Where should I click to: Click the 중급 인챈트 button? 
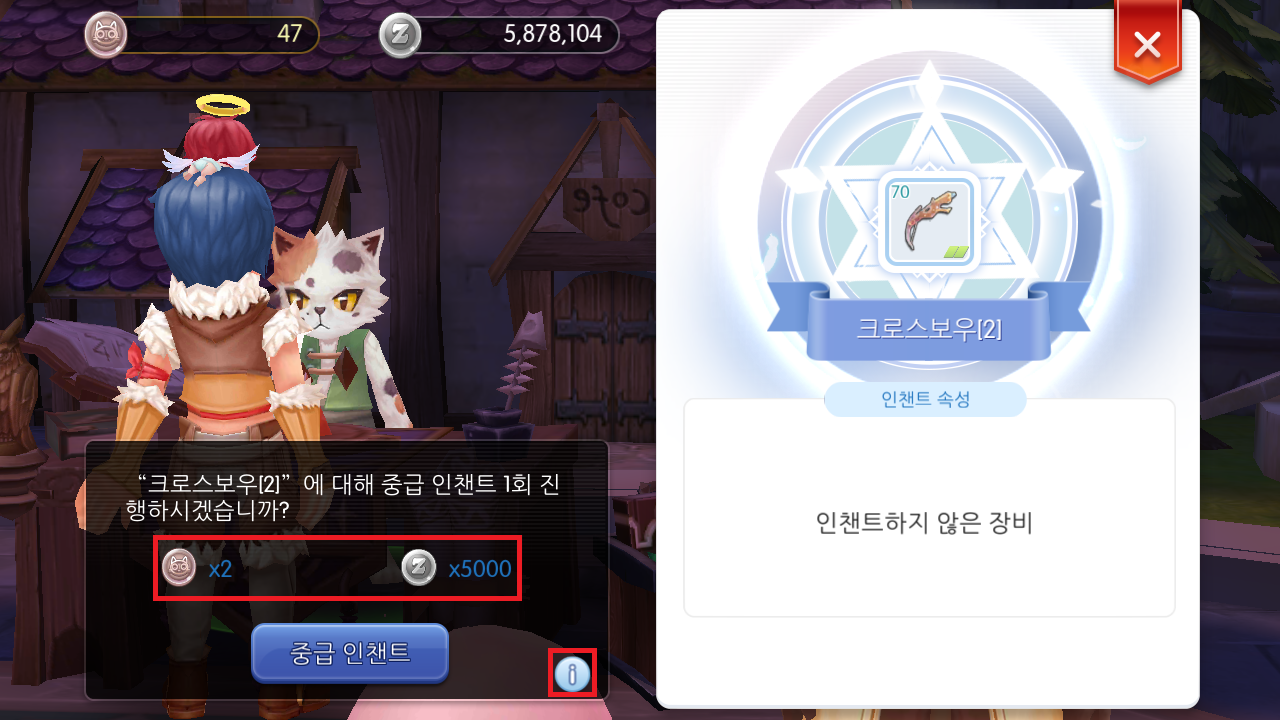(x=350, y=653)
